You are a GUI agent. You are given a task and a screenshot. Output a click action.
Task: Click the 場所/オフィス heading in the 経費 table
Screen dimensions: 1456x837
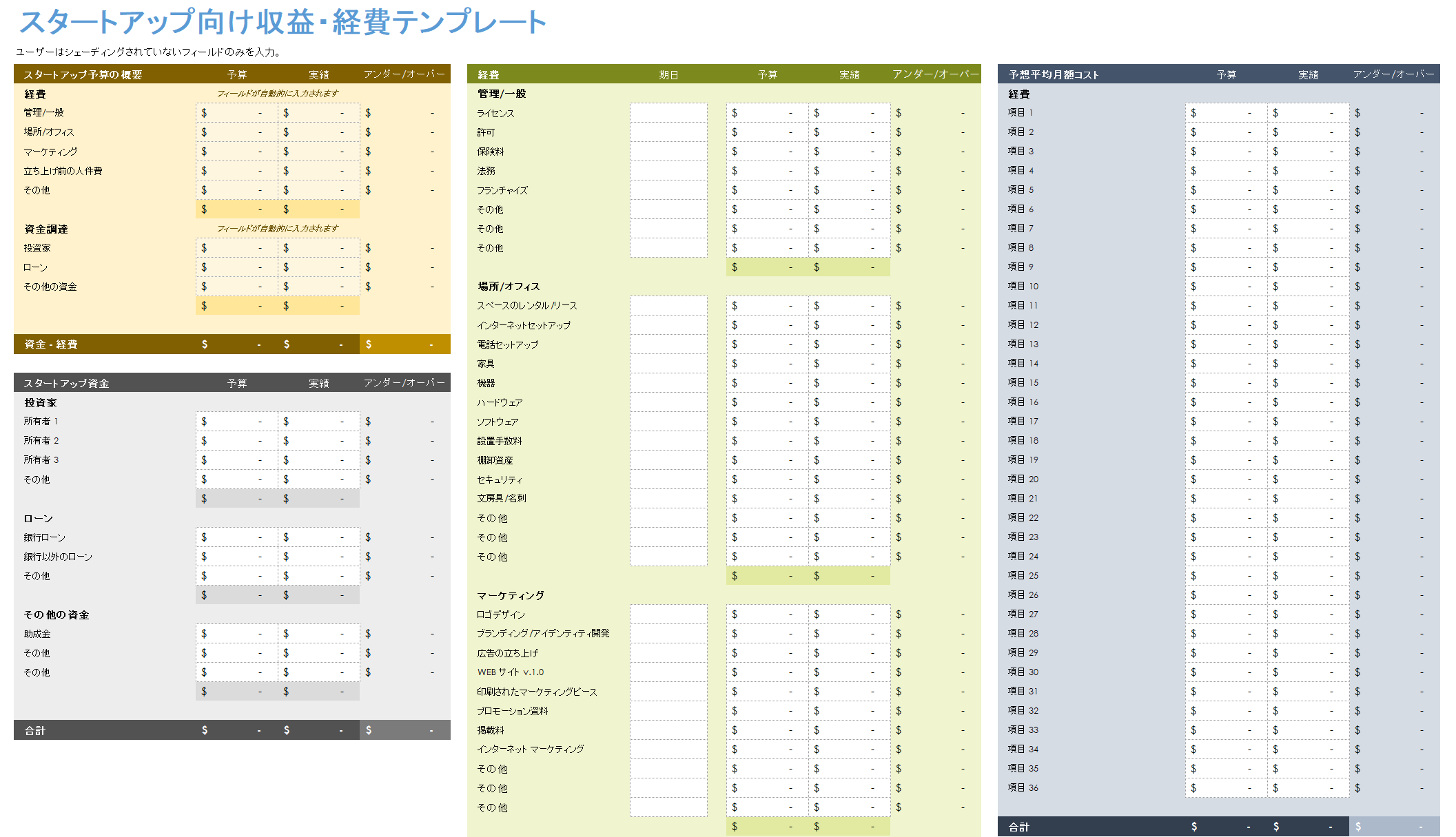tap(509, 287)
